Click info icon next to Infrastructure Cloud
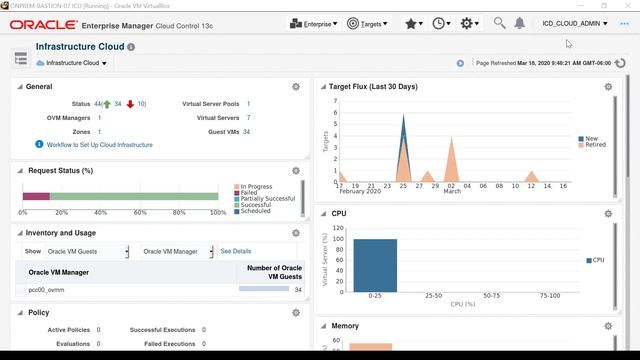This screenshot has width=640, height=360. [x=131, y=47]
